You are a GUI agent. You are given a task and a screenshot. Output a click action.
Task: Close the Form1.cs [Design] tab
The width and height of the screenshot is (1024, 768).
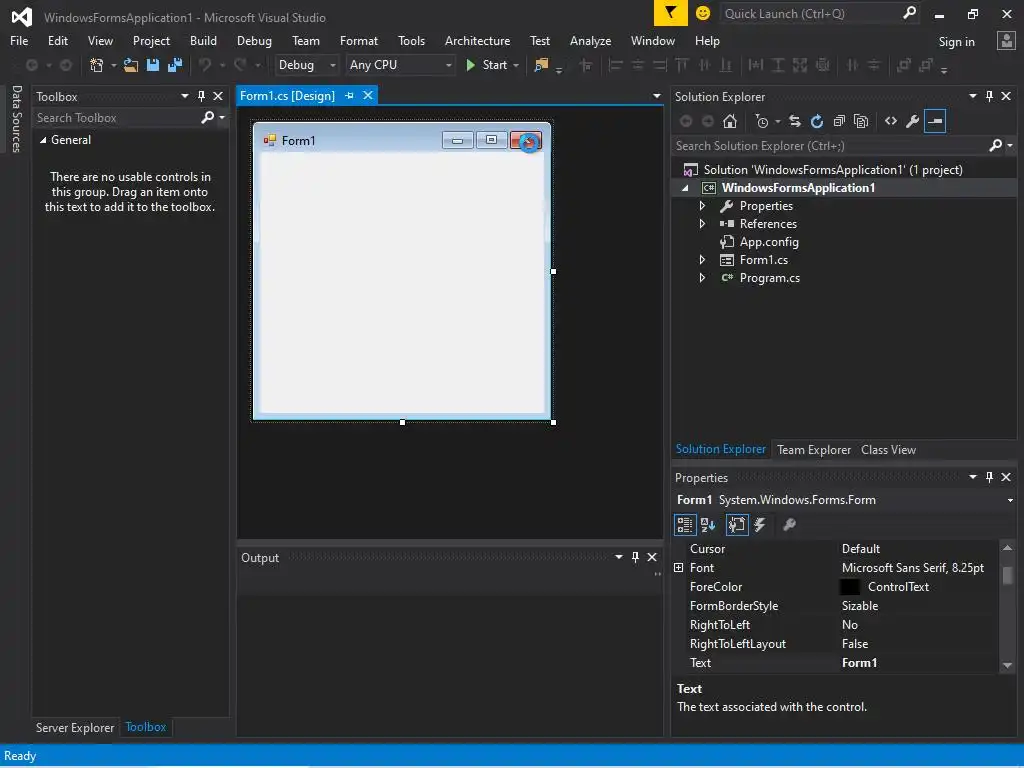click(368, 95)
